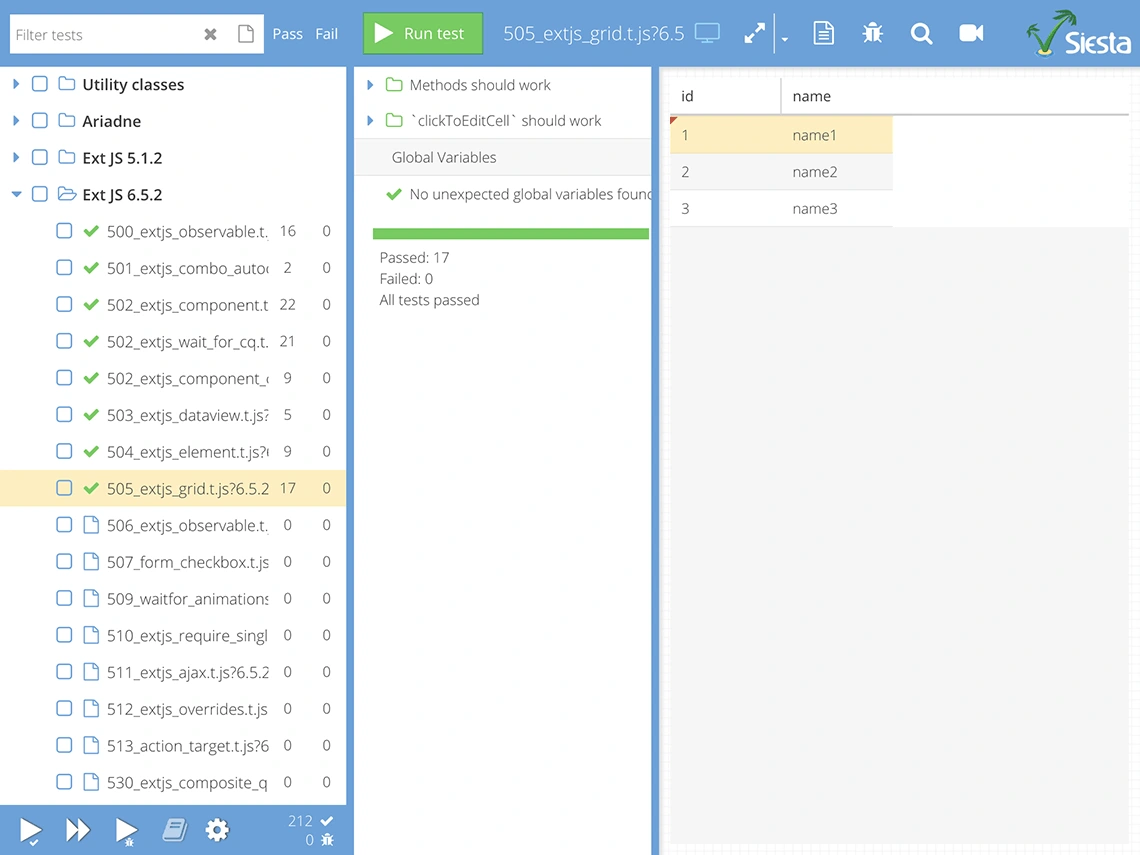Screen dimensions: 1140x855
Task: Select the 513_action_target test
Action: click(x=173, y=745)
